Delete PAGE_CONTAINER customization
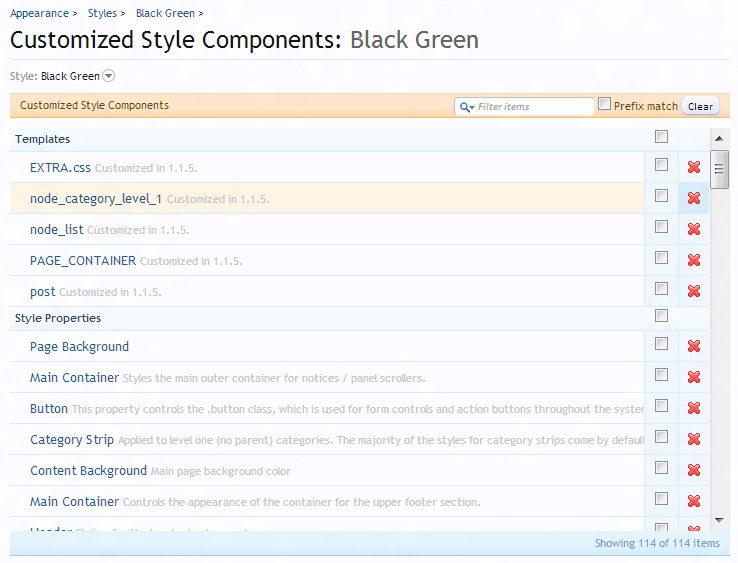738x563 pixels. coord(694,260)
